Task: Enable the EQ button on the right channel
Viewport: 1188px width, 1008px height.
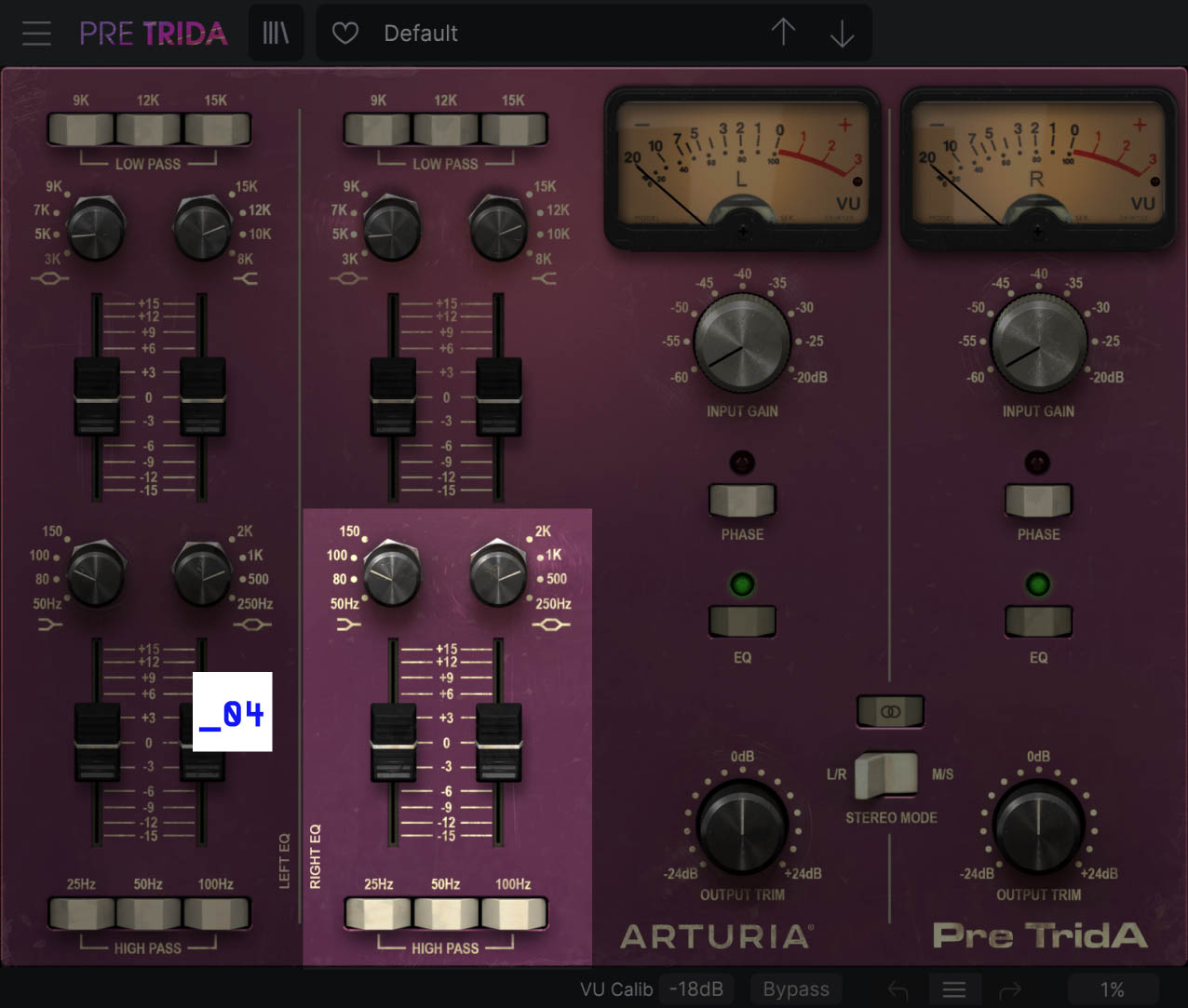Action: [x=1038, y=621]
